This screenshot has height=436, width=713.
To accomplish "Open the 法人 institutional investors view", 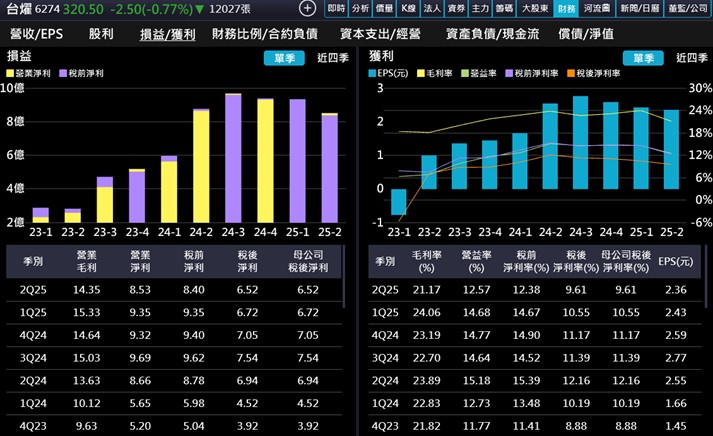I will point(432,8).
